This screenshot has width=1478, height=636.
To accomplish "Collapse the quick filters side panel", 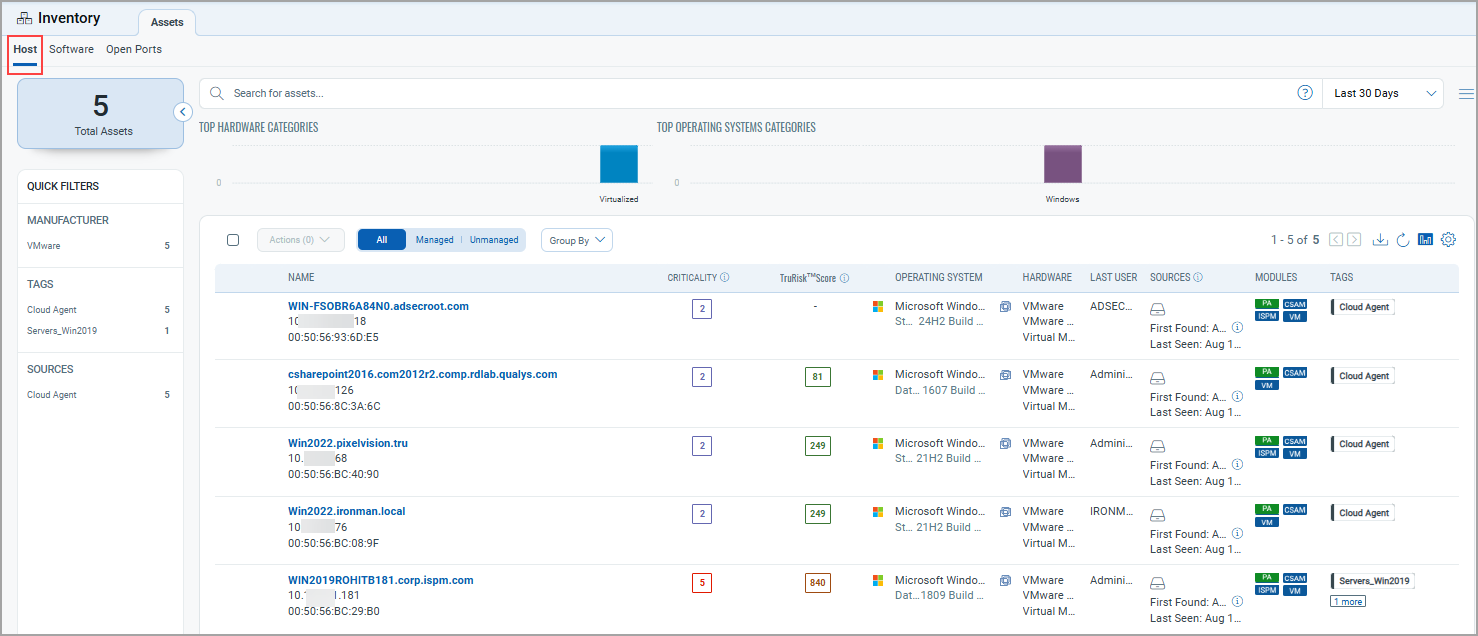I will [183, 112].
